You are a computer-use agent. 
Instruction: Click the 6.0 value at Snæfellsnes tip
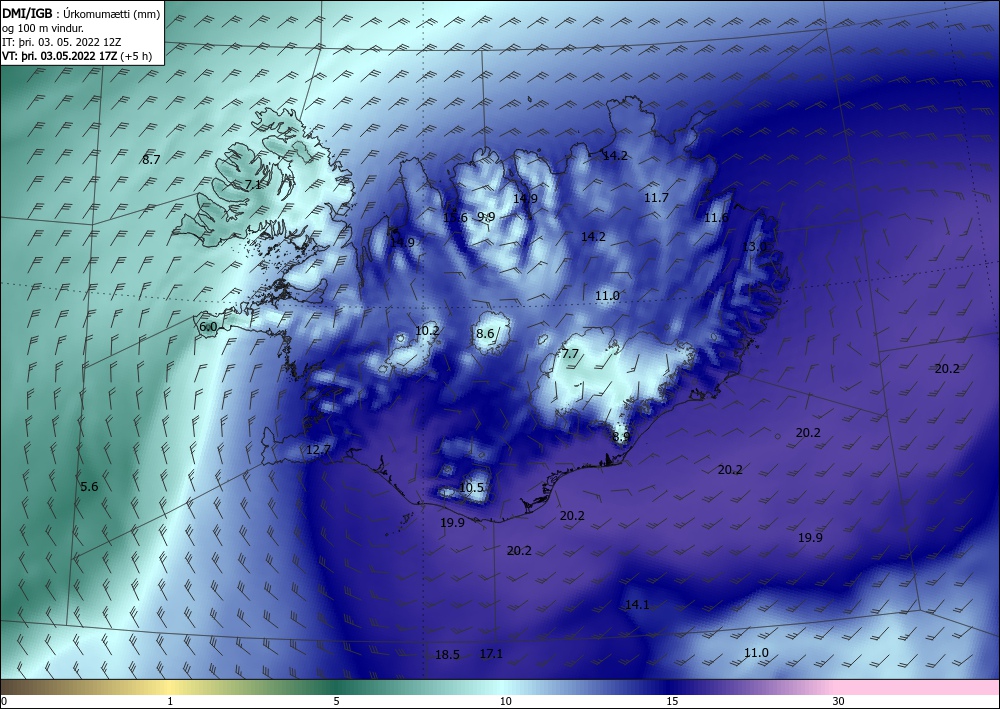pyautogui.click(x=208, y=327)
